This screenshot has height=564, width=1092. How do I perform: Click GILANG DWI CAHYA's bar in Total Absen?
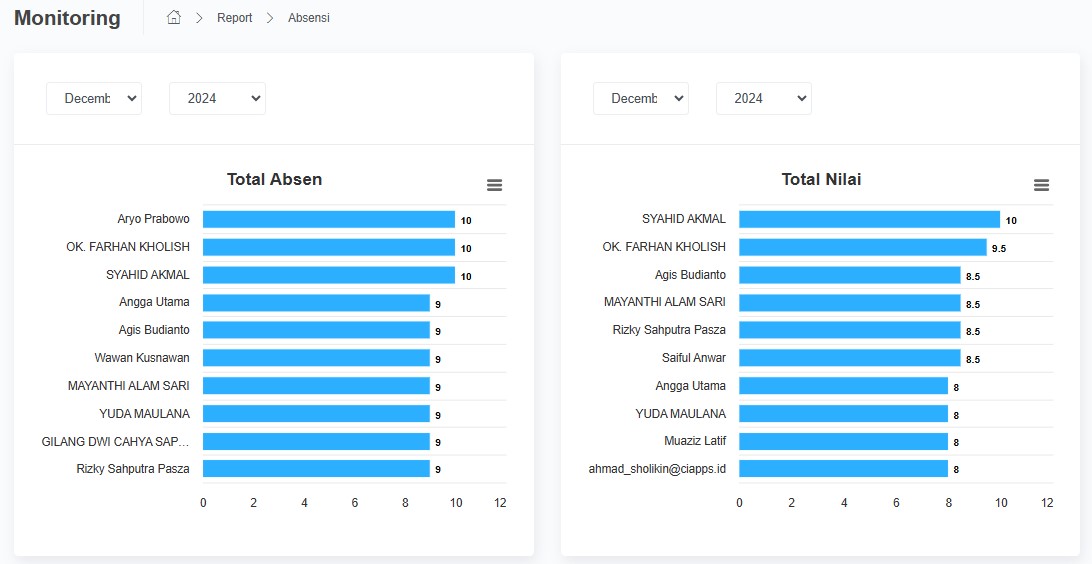coord(315,441)
